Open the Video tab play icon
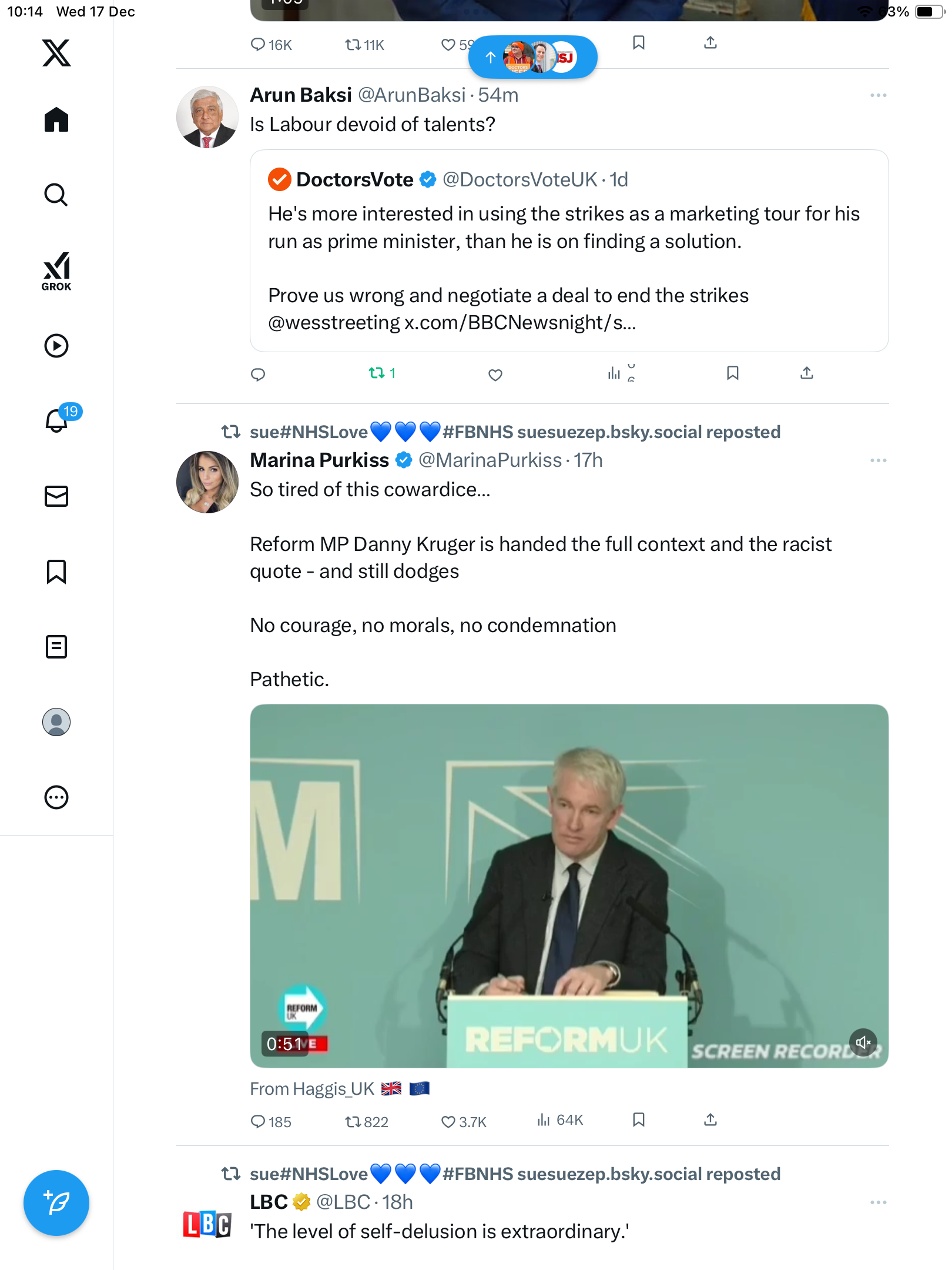Viewport: 952px width, 1270px height. [x=56, y=346]
